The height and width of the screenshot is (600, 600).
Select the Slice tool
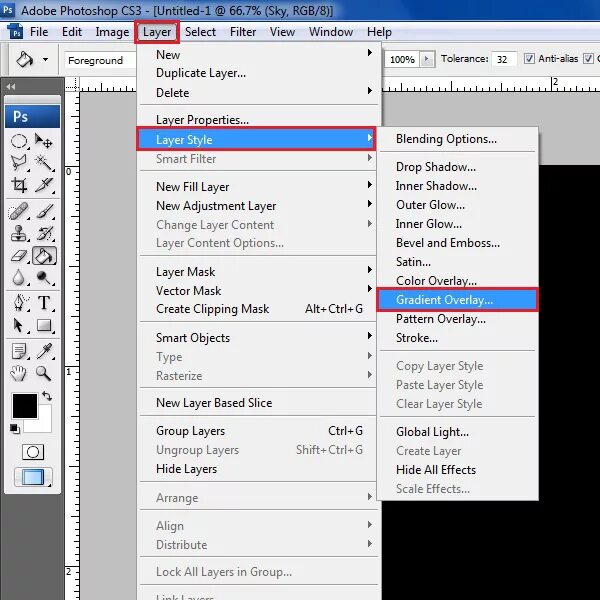[44, 185]
